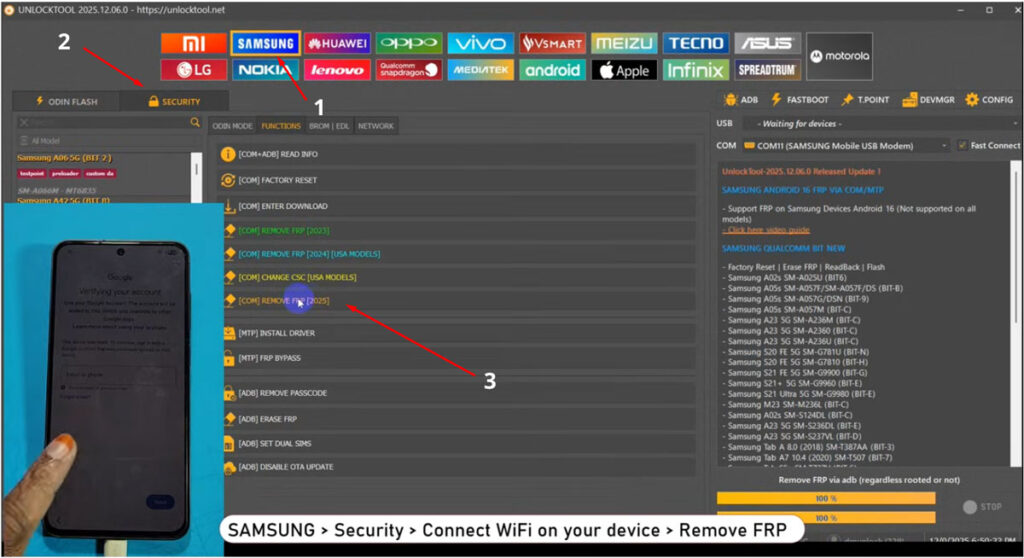Open the FUNCTIONS tab

pyautogui.click(x=281, y=126)
